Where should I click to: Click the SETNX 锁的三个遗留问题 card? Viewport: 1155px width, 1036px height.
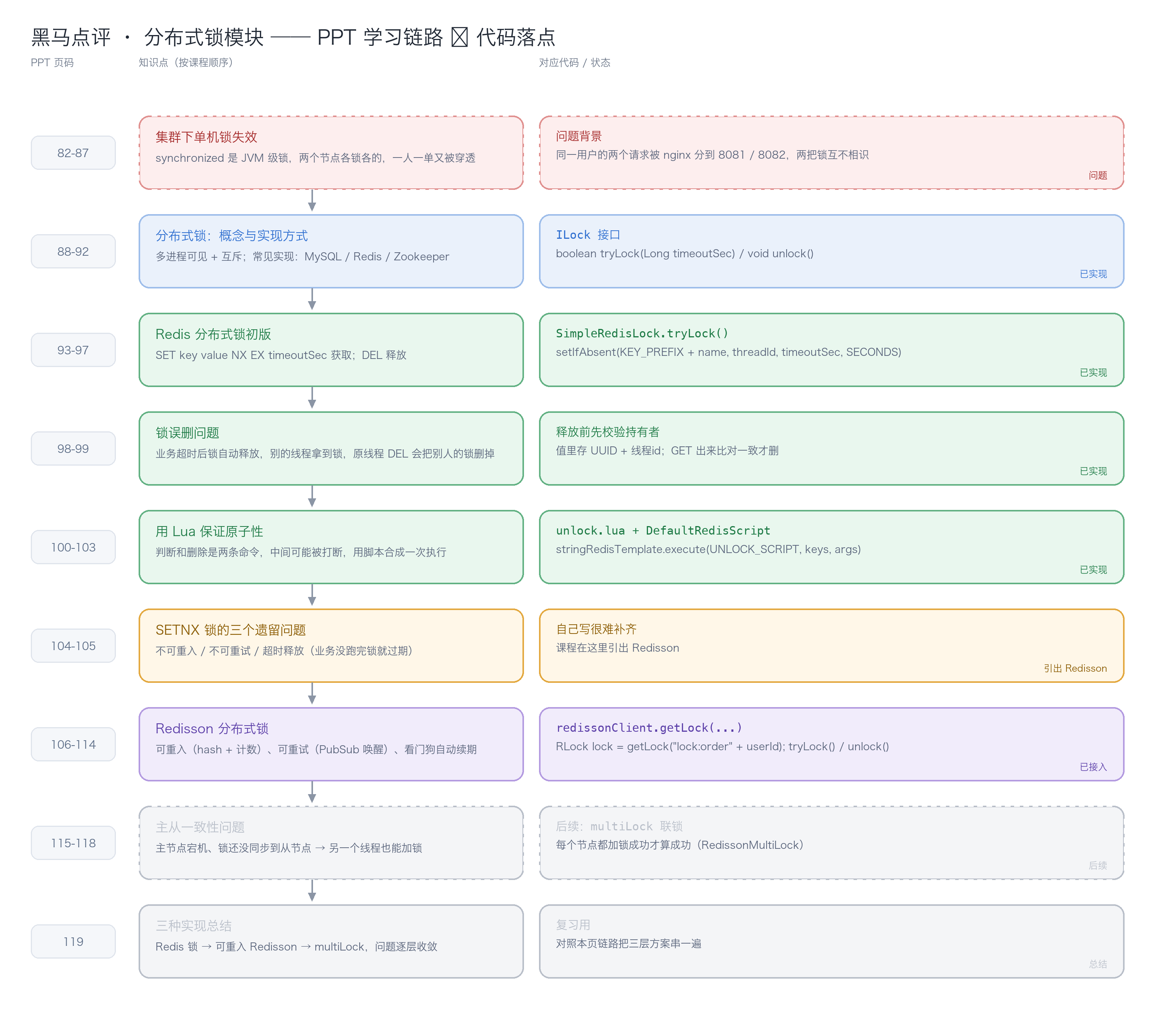(331, 645)
